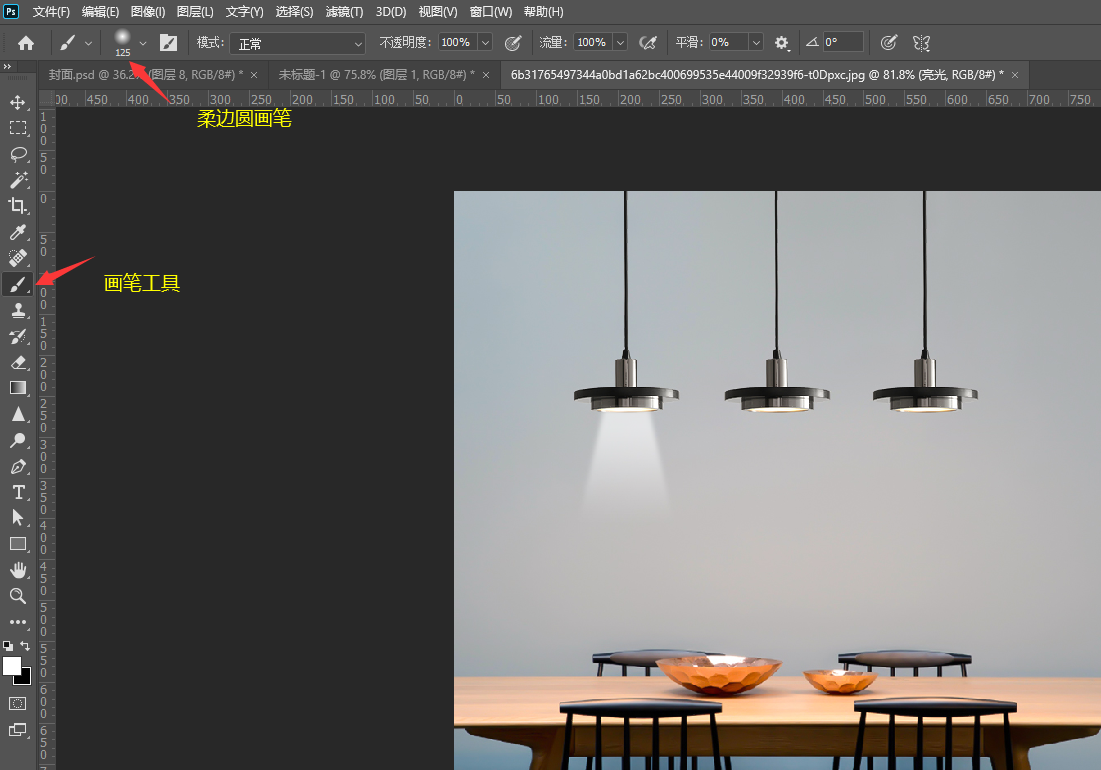Expand the collapsed toolbox double arrows

coord(7,66)
